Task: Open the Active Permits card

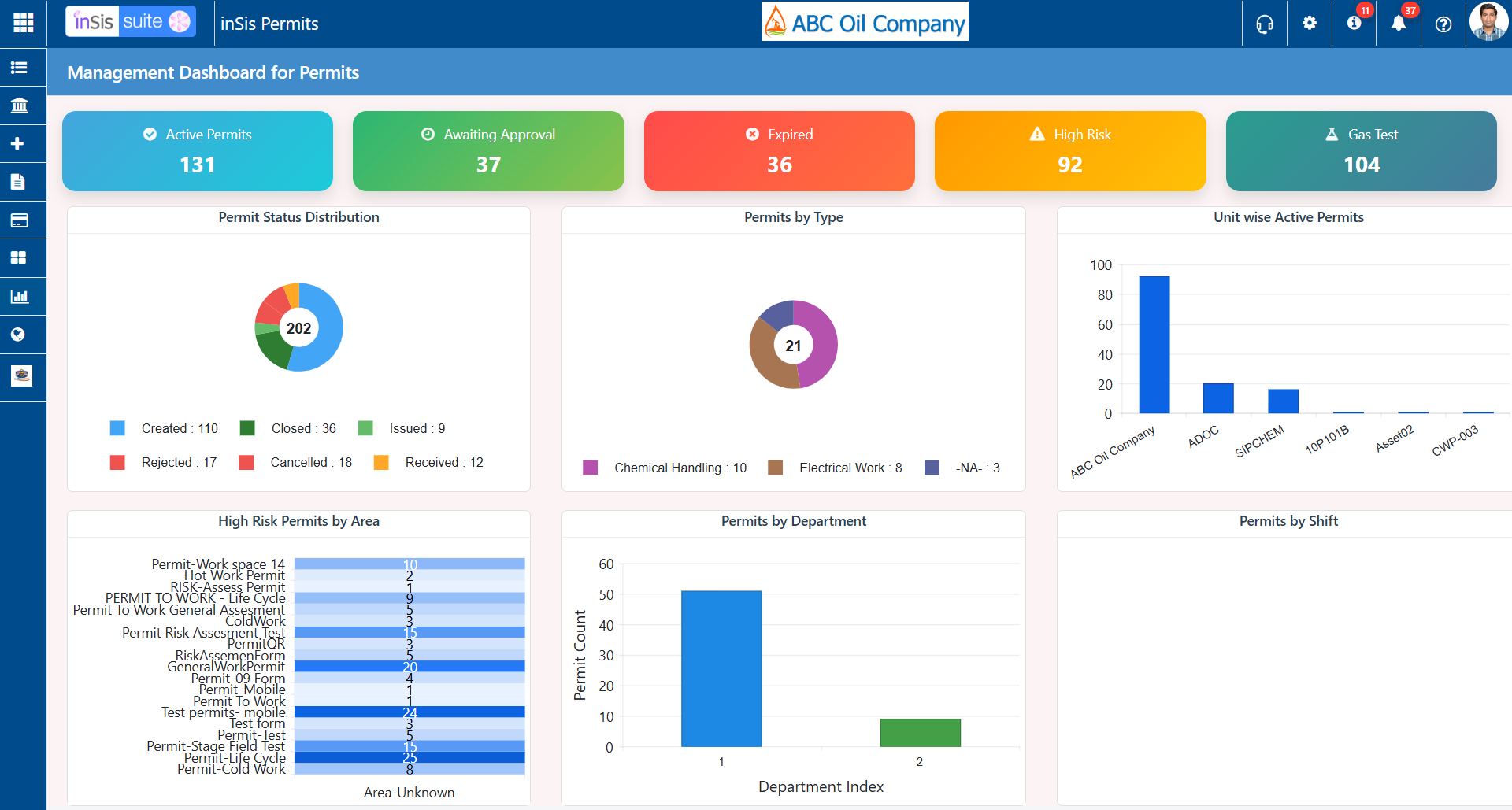Action: [198, 151]
